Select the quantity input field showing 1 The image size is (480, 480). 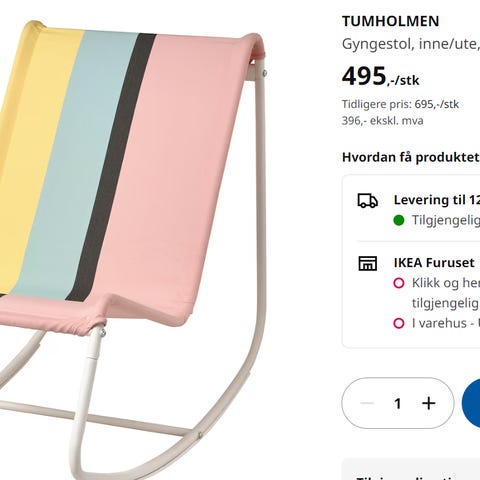[x=397, y=403]
